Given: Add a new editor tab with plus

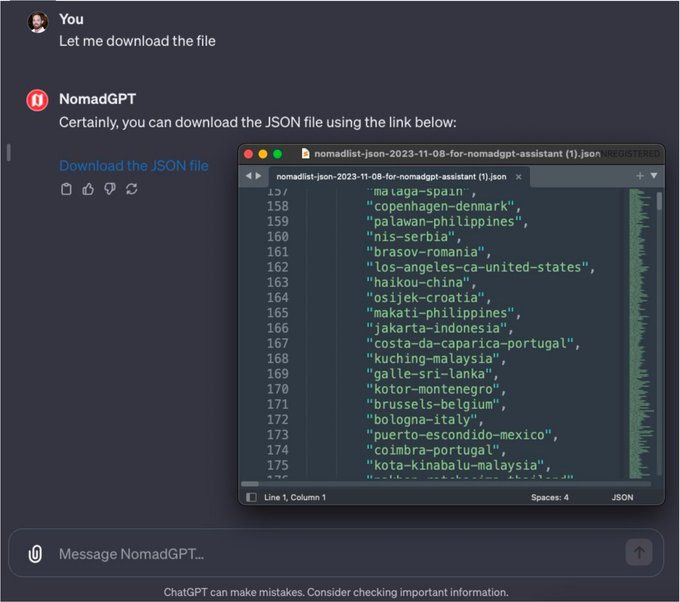Looking at the screenshot, I should click(x=640, y=176).
